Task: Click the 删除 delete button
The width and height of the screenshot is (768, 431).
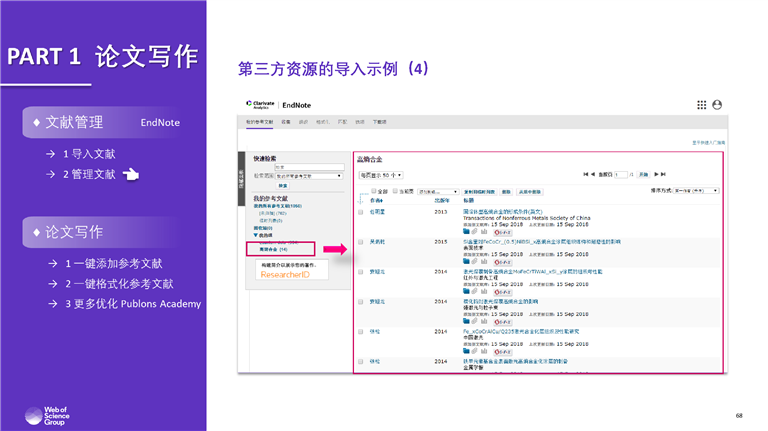Action: [x=506, y=192]
